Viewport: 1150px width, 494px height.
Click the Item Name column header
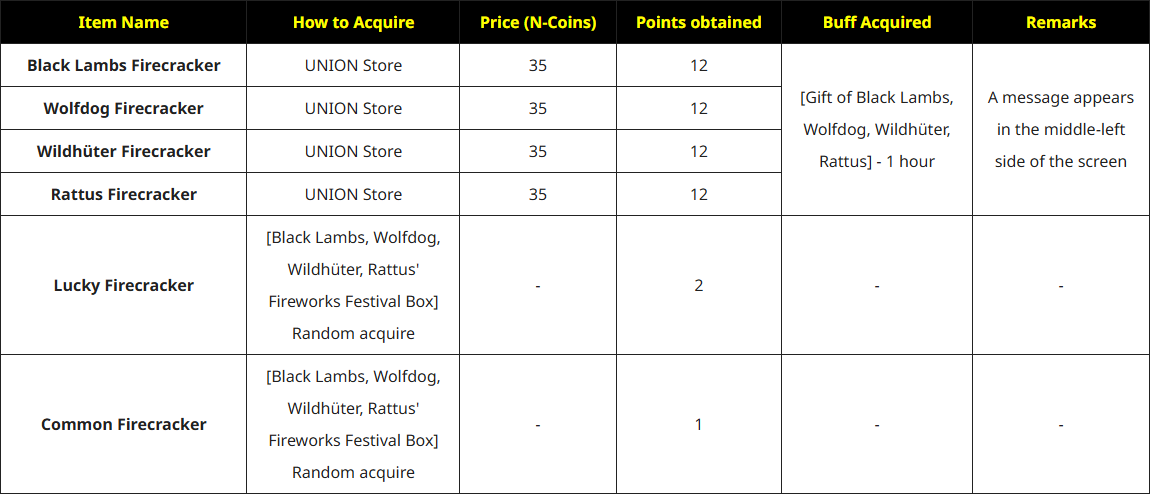pyautogui.click(x=124, y=22)
